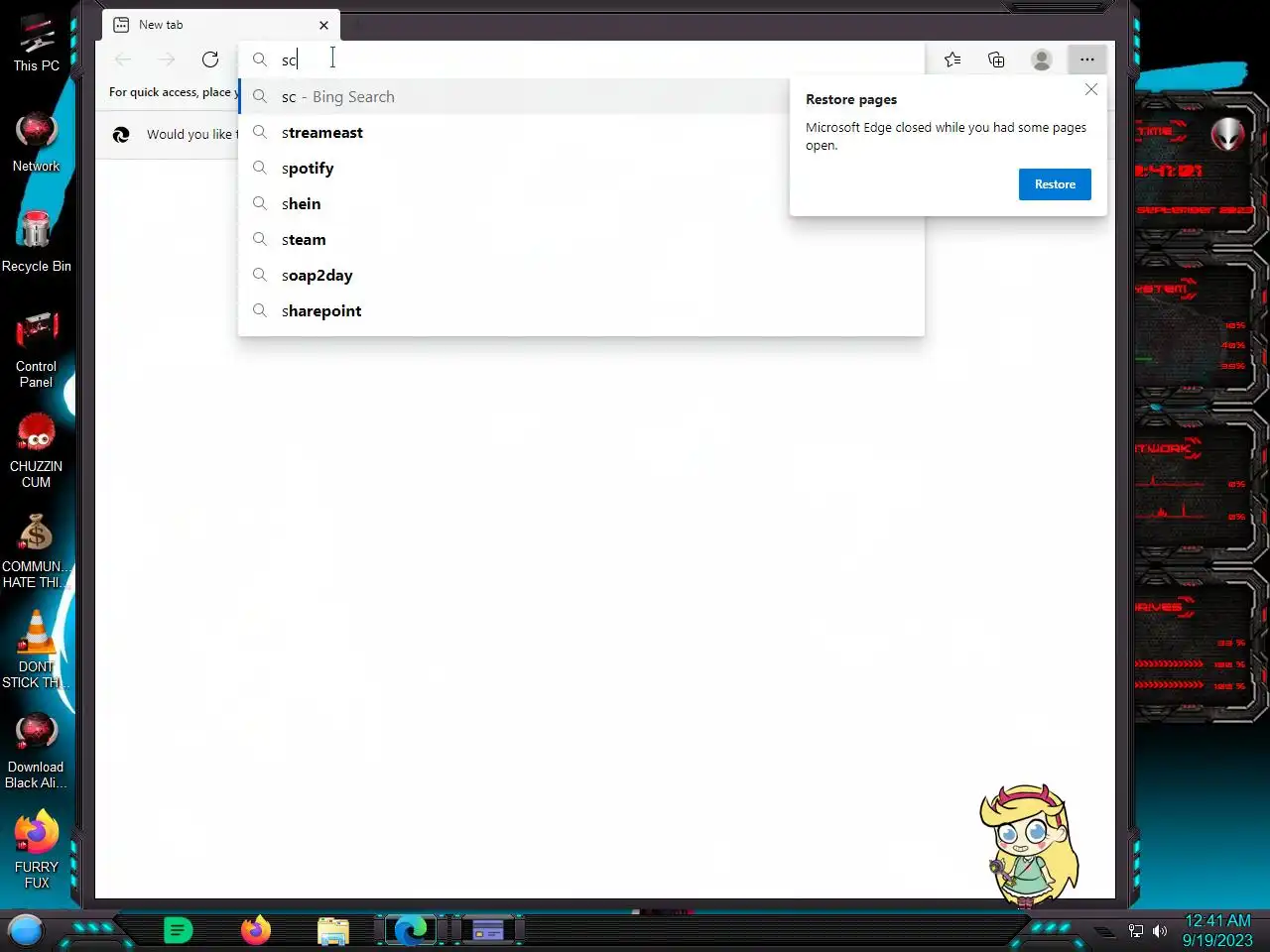Screen dimensions: 1270x952
Task: Click the 'Would you like' prompt text
Action: click(192, 134)
